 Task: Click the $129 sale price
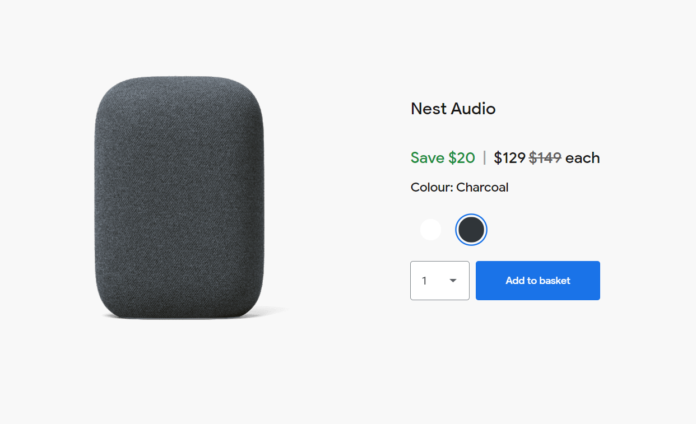click(510, 158)
